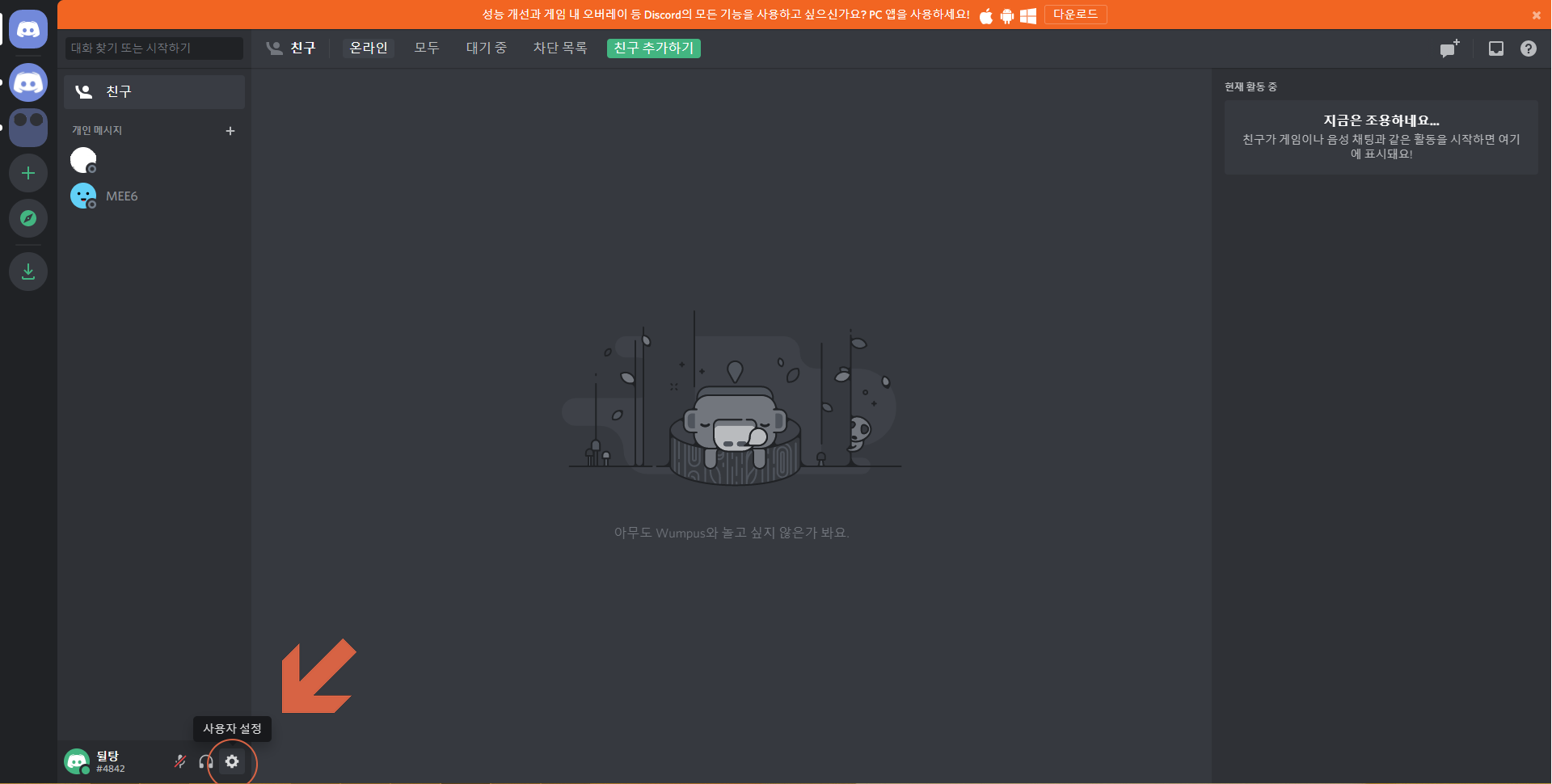1552x784 pixels.
Task: Switch to 모두 tab
Action: click(427, 48)
